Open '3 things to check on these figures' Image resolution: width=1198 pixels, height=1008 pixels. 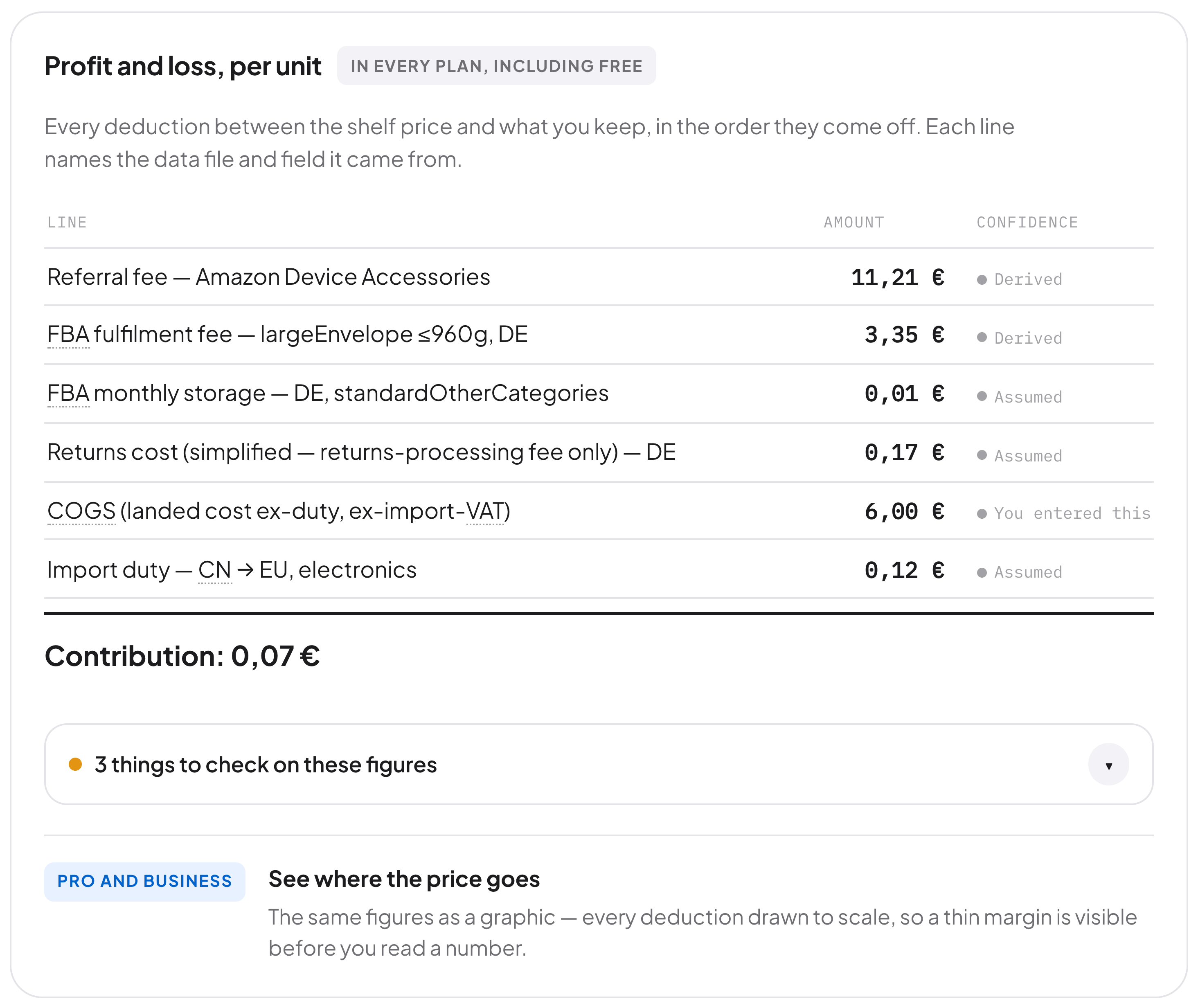click(x=599, y=765)
